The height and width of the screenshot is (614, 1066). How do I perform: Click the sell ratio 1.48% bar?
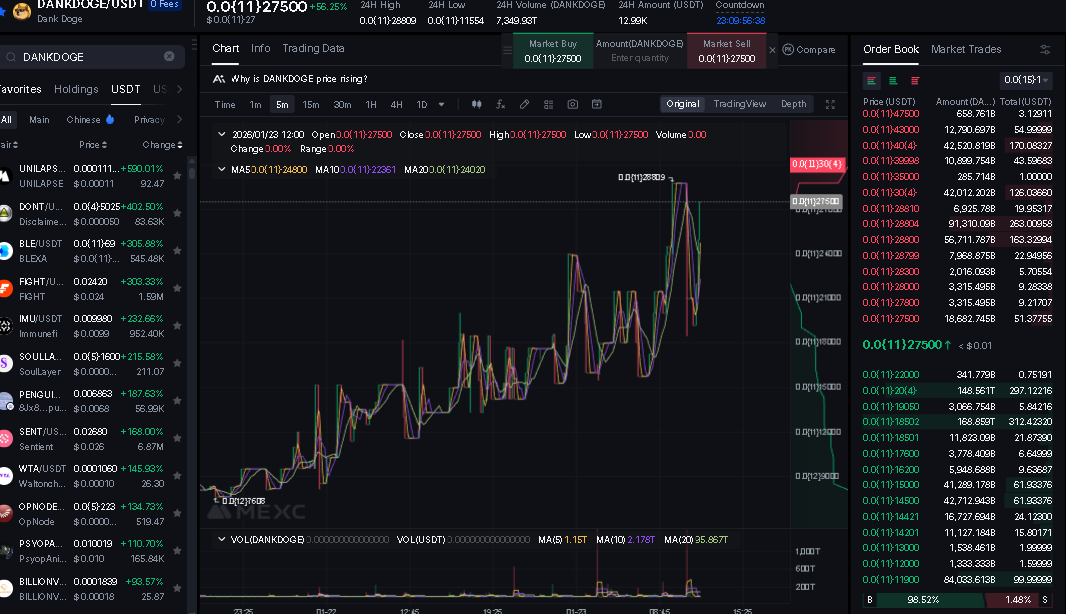click(1018, 600)
